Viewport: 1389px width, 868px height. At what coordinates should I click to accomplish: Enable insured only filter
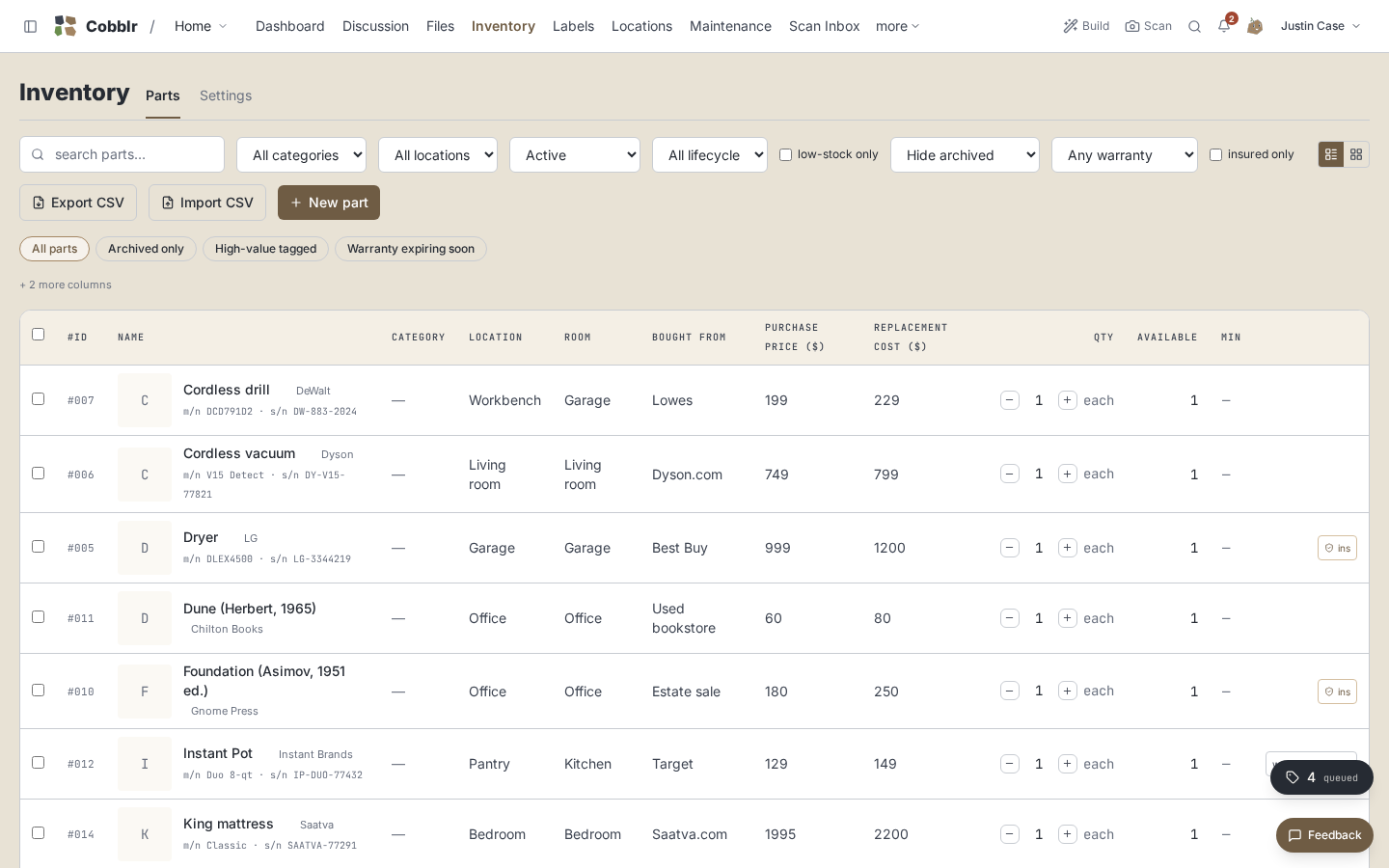coord(1216,154)
